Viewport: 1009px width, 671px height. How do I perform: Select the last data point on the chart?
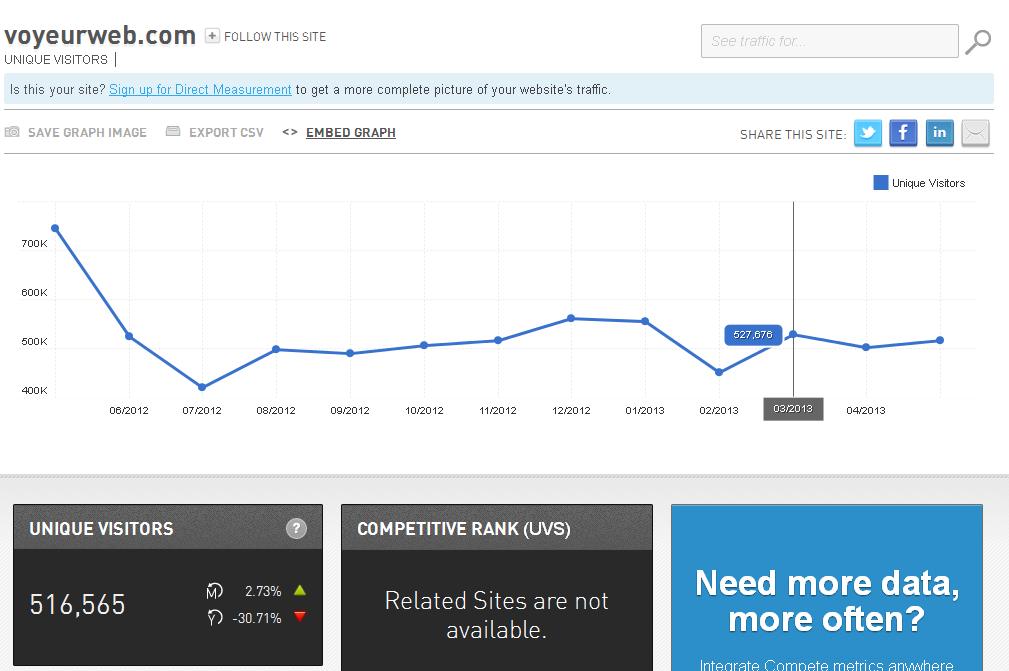940,340
